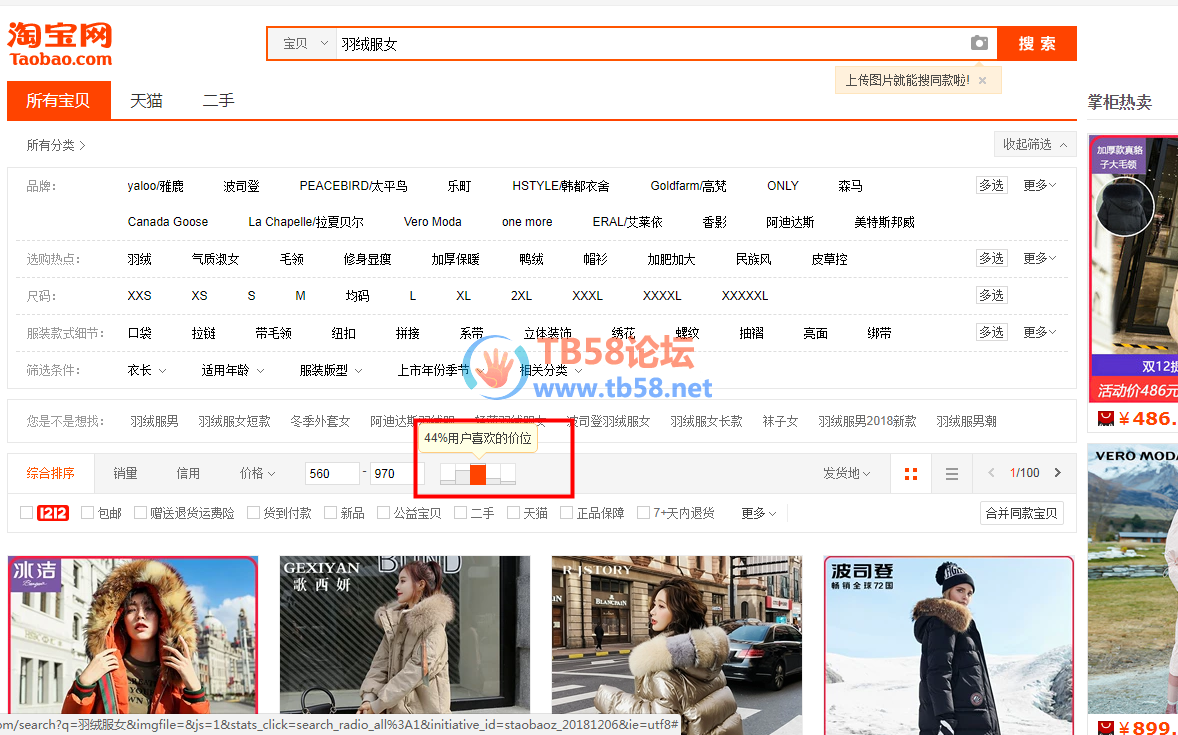Click the minimum price field showing 560
This screenshot has width=1178, height=735.
(x=332, y=473)
